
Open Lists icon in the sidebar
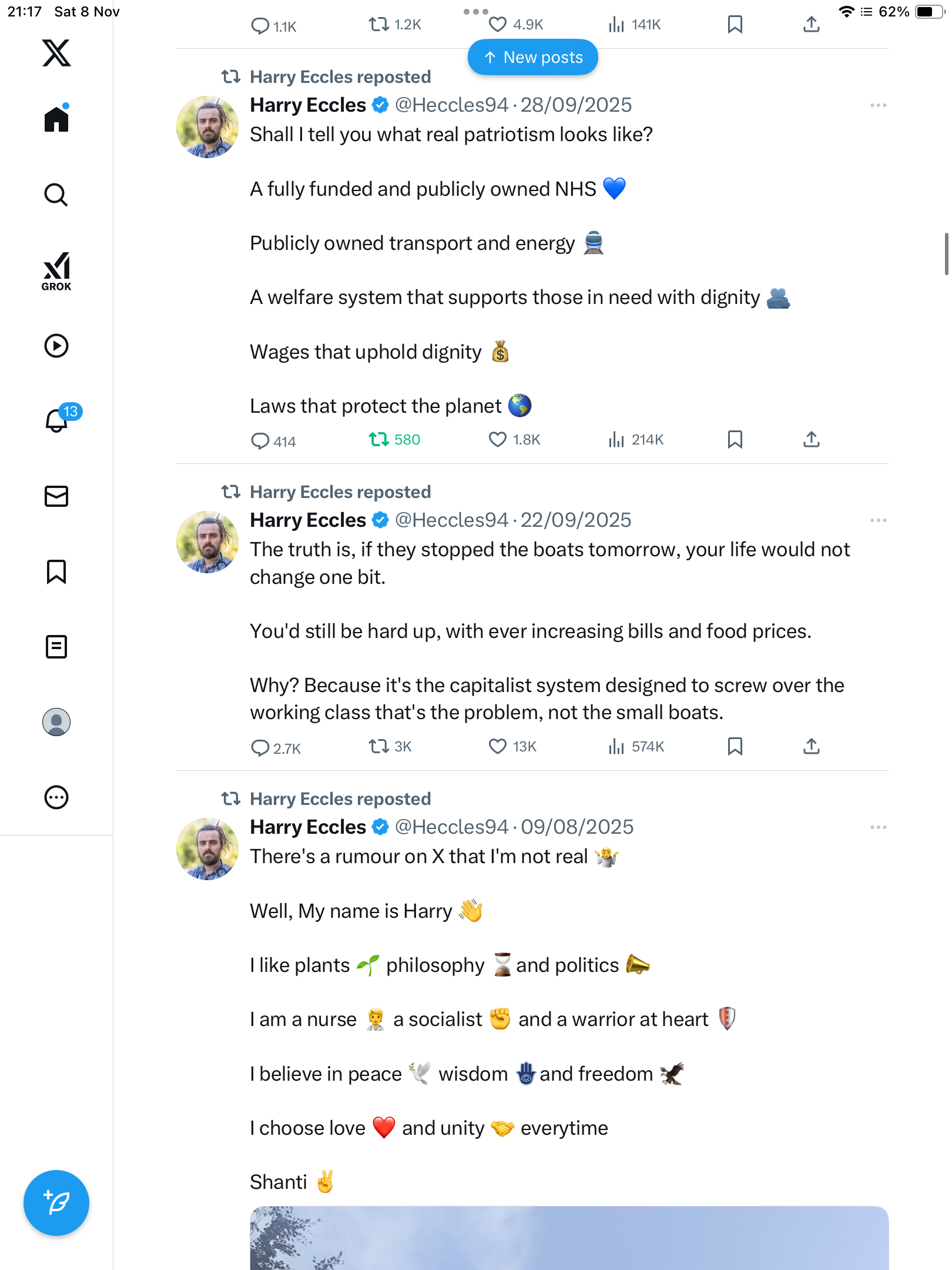coord(56,647)
